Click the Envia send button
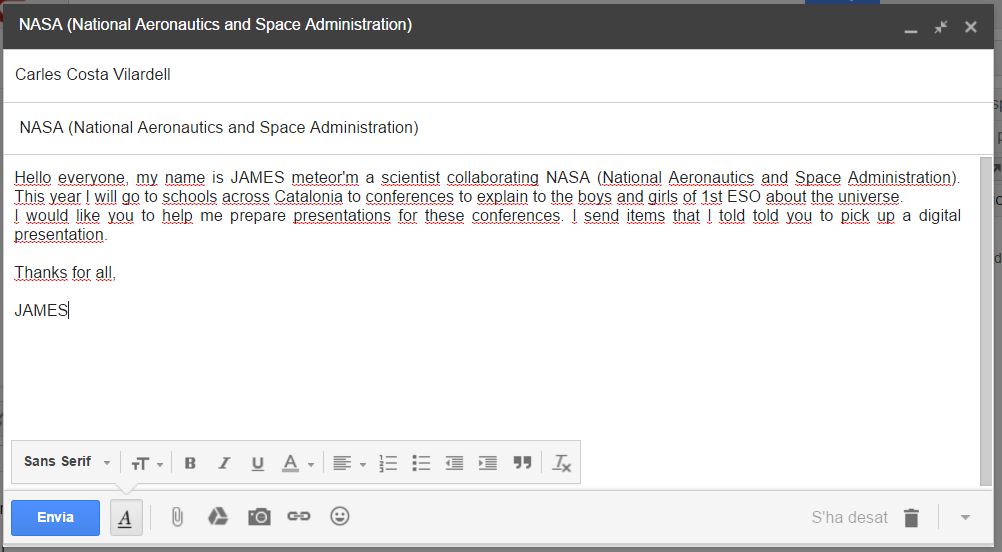 (56, 517)
